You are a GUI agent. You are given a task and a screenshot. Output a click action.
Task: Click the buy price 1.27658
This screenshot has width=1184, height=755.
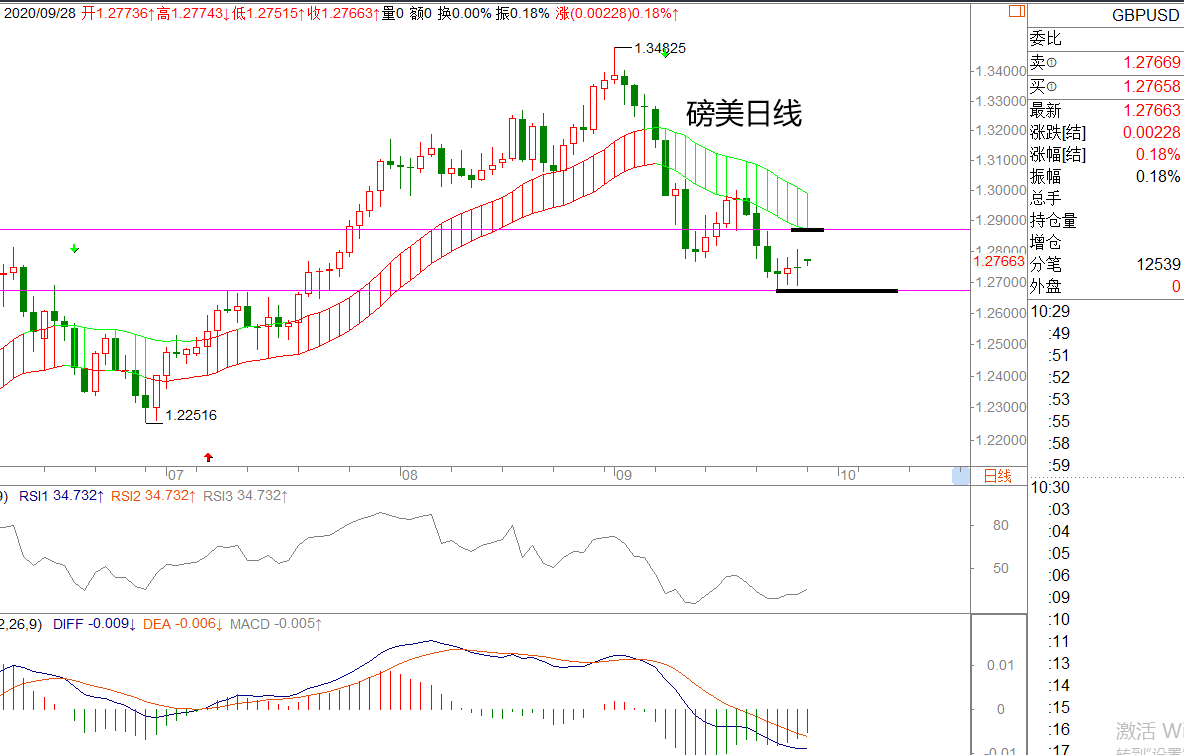[x=1152, y=86]
